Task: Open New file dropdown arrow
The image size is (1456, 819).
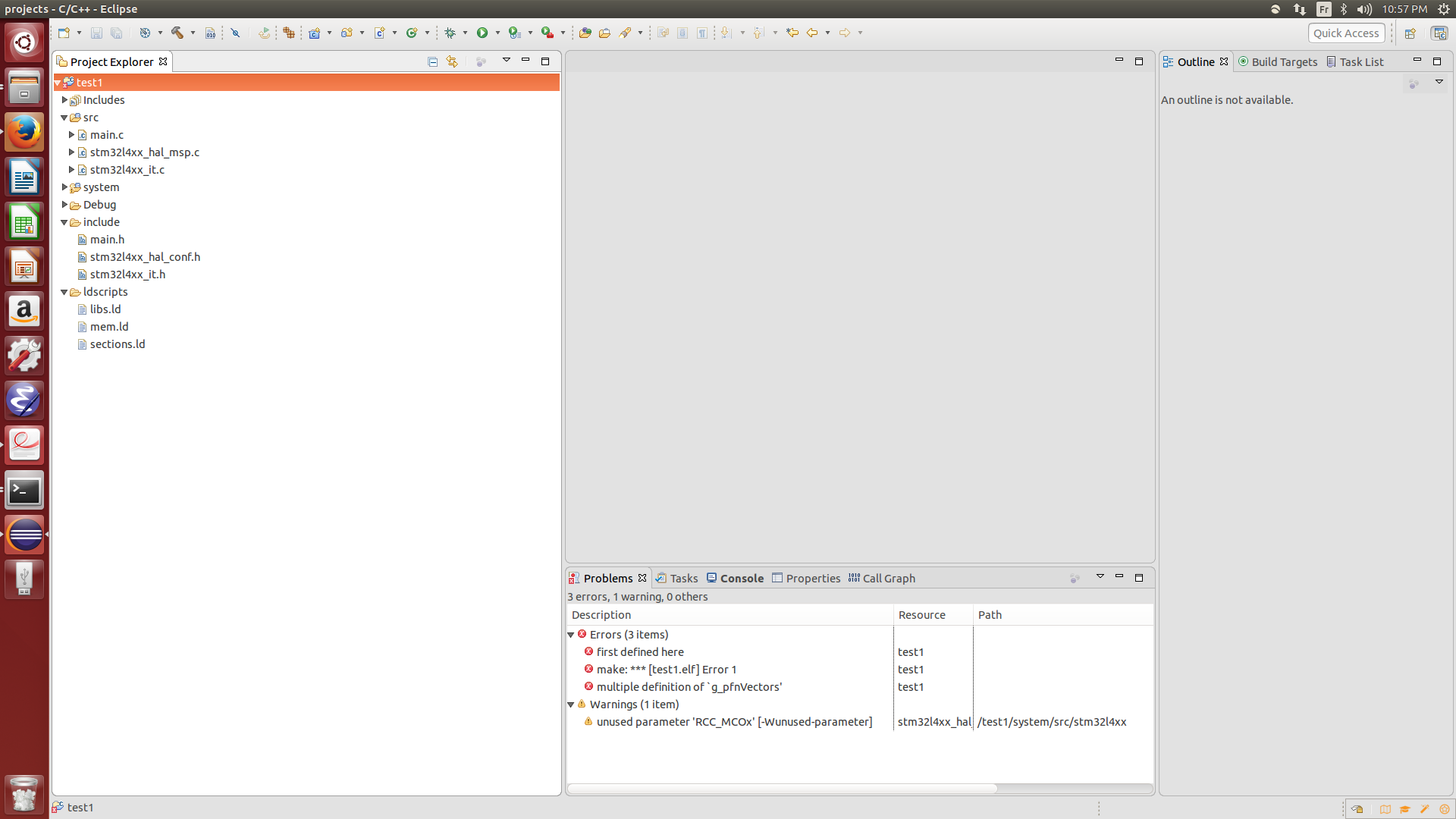Action: pyautogui.click(x=79, y=33)
